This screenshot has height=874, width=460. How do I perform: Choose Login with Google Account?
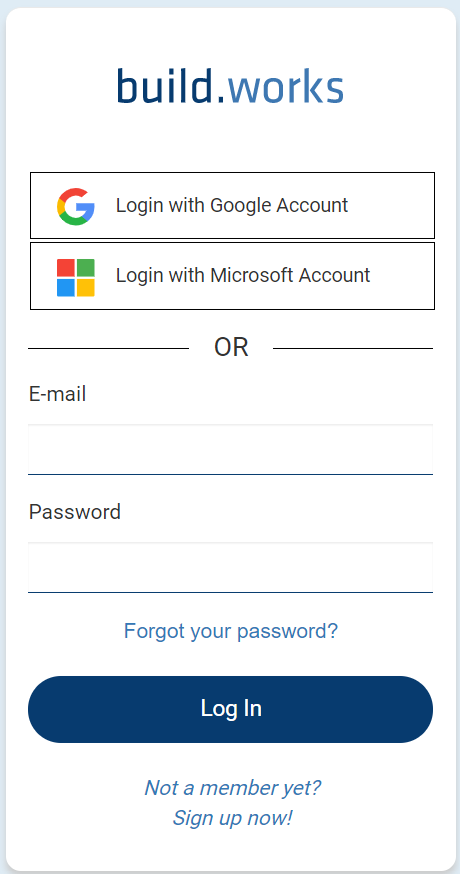[233, 206]
